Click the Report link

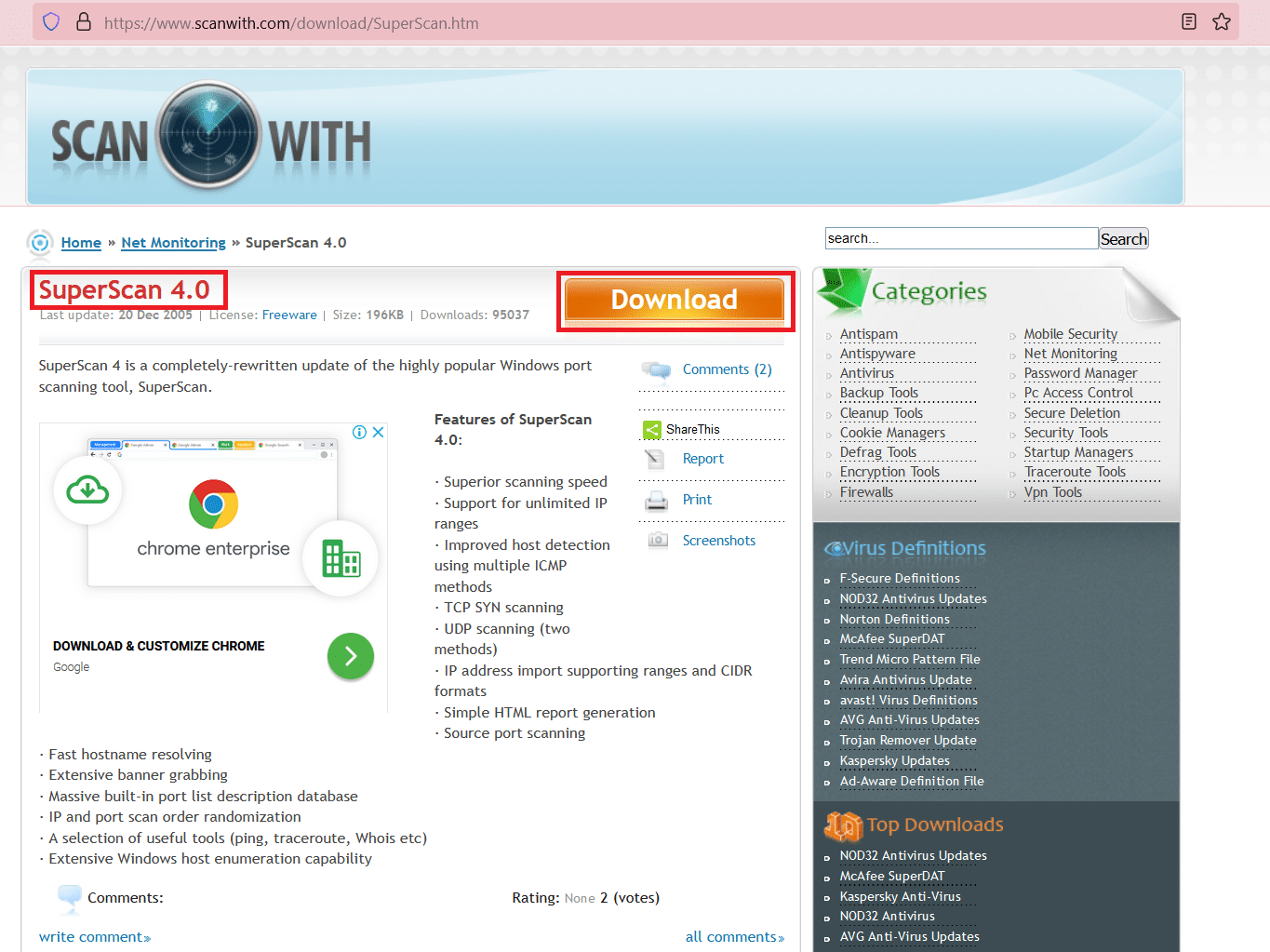pyautogui.click(x=703, y=459)
